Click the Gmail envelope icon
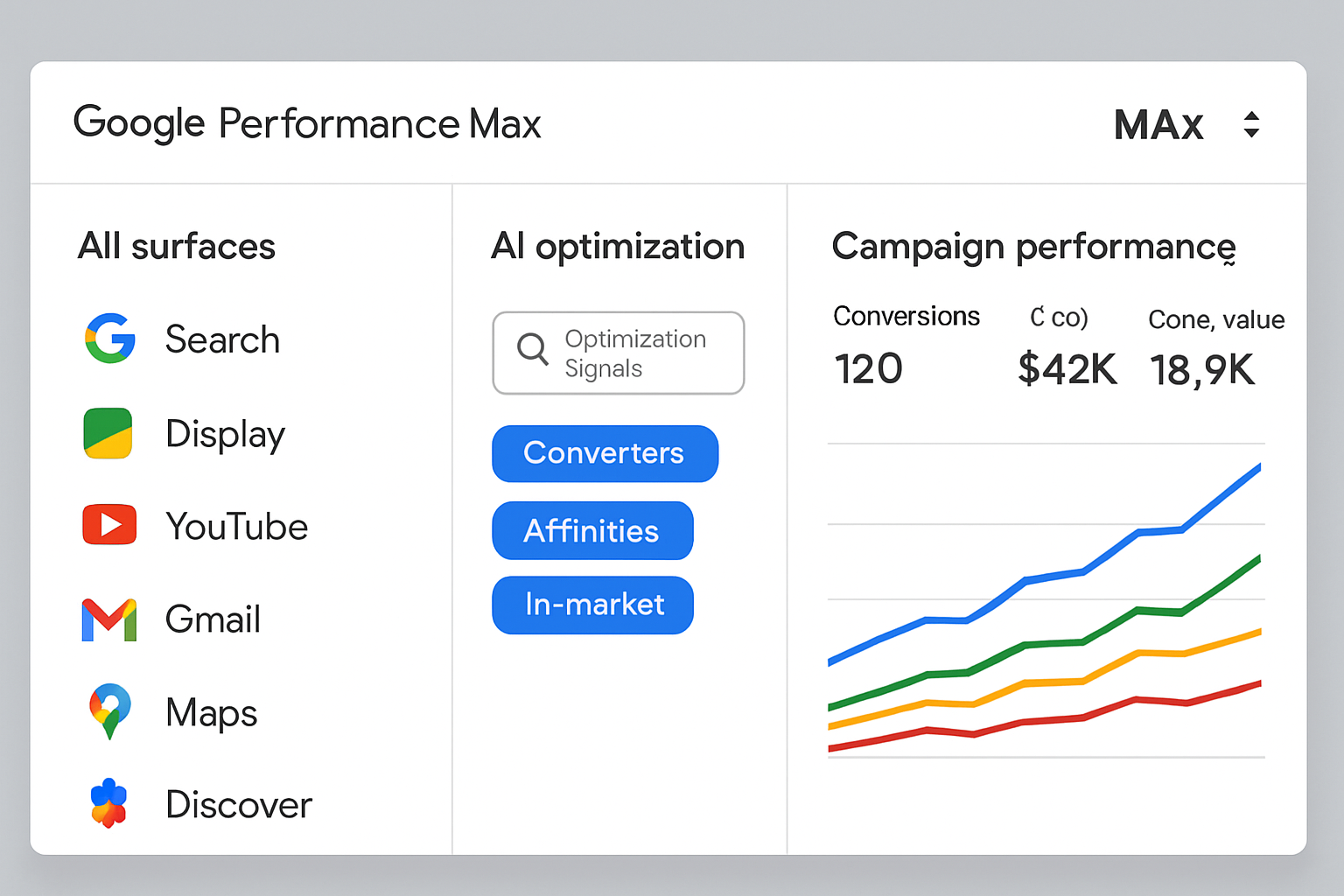The image size is (1344, 896). click(x=108, y=619)
